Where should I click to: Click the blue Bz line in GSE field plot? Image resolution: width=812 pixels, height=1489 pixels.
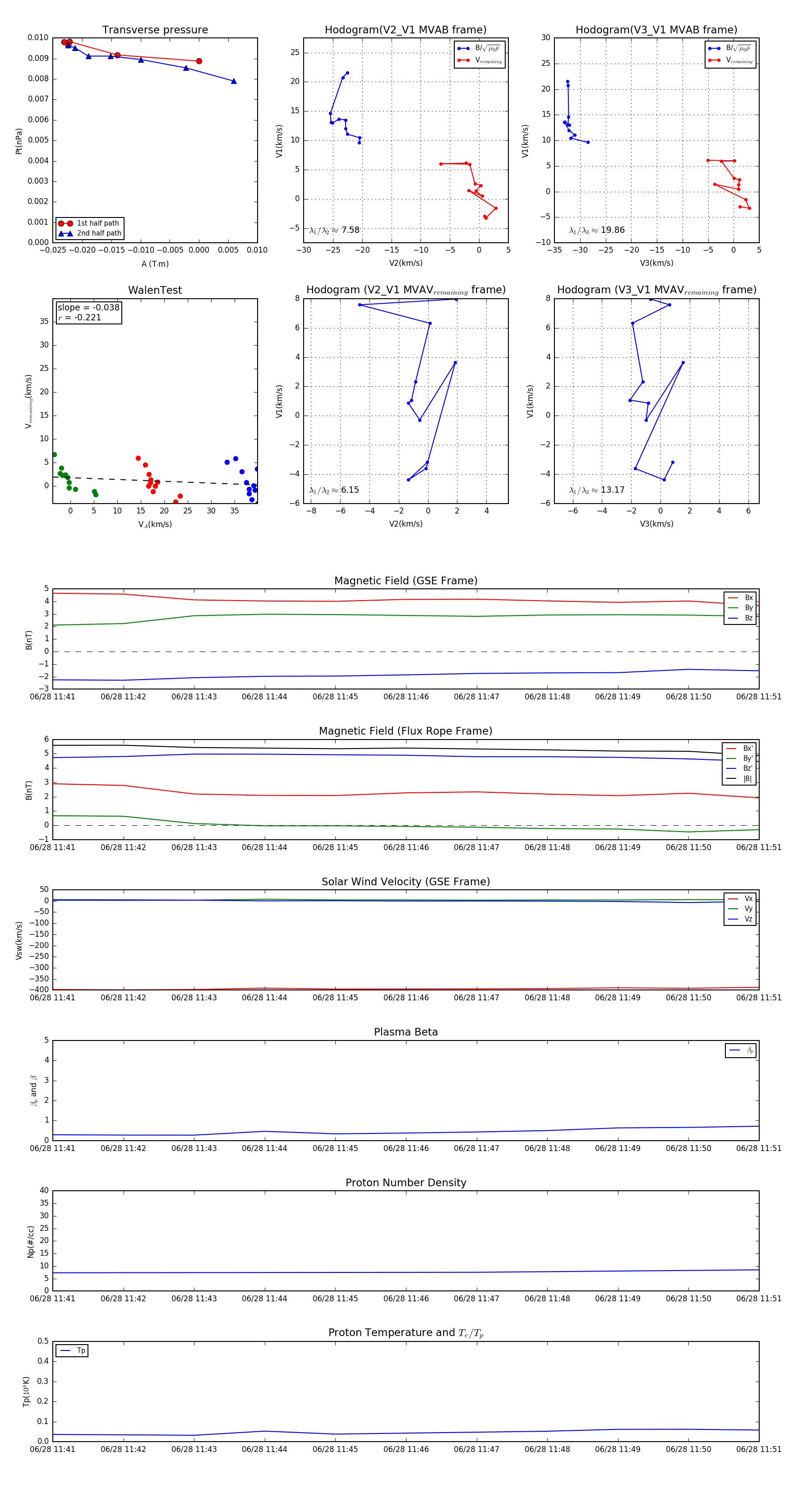tap(406, 675)
